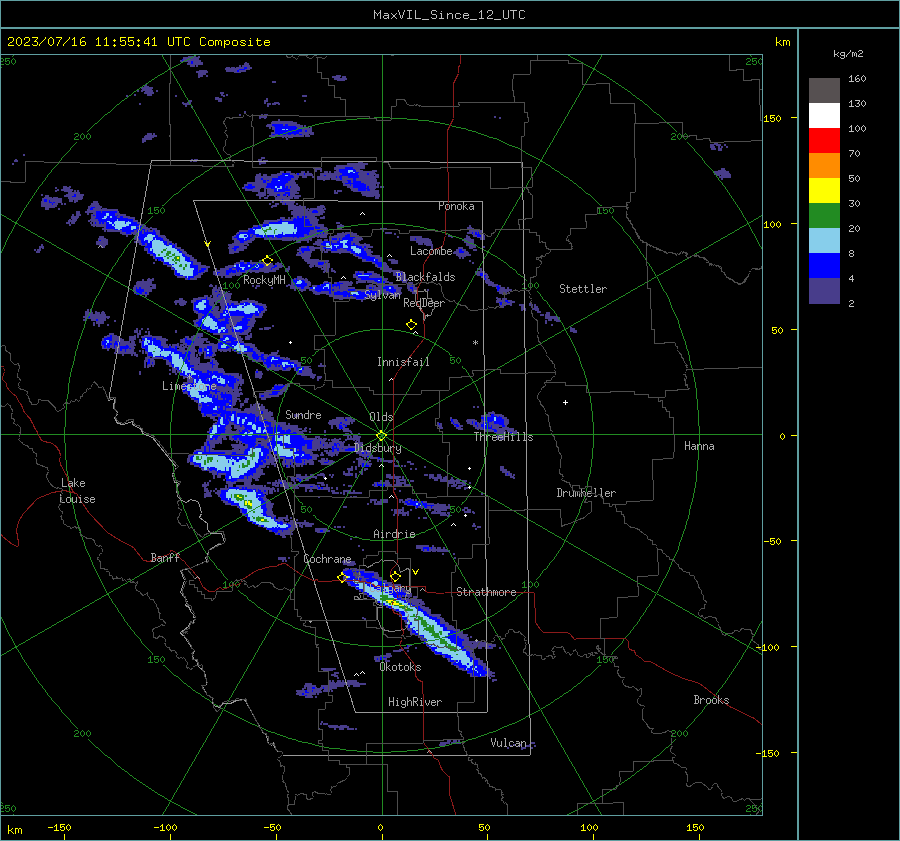The height and width of the screenshot is (841, 900).
Task: Pick the green 30 legend swatch
Action: point(824,215)
